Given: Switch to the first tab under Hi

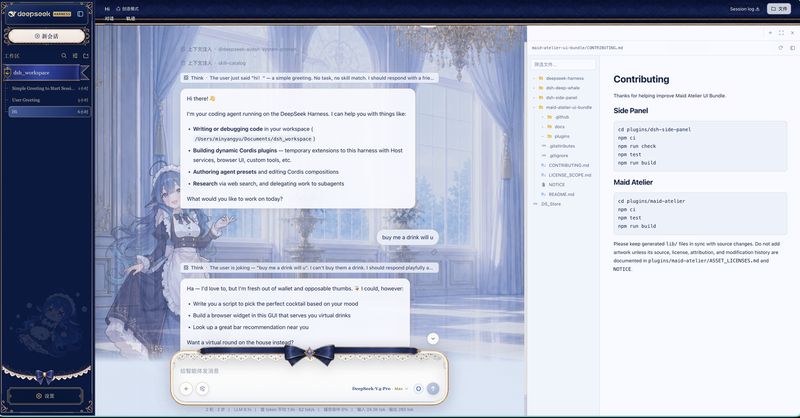Looking at the screenshot, I should pyautogui.click(x=109, y=18).
